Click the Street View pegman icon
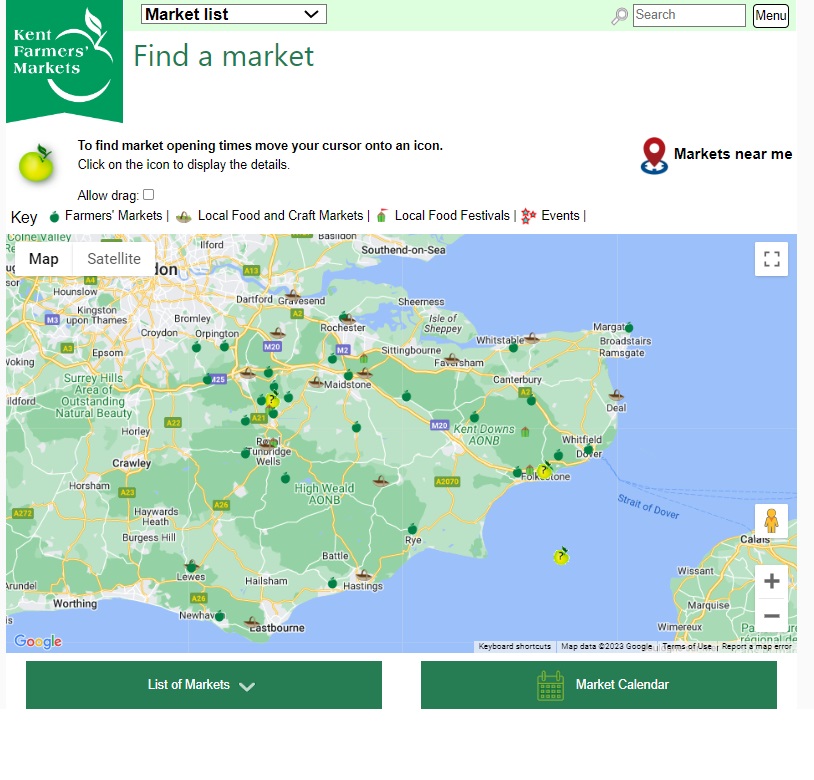 (771, 521)
